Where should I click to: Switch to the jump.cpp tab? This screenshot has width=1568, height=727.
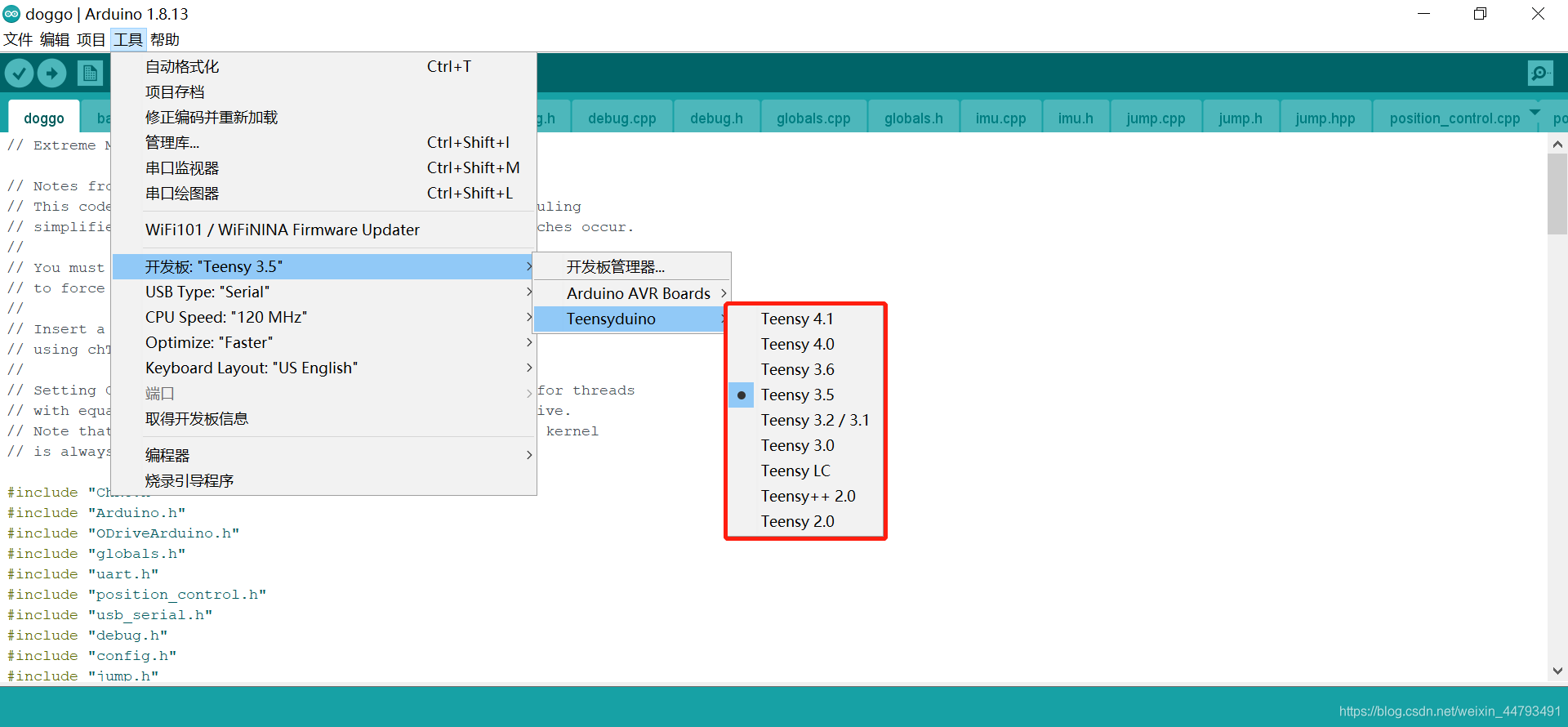pyautogui.click(x=1156, y=118)
